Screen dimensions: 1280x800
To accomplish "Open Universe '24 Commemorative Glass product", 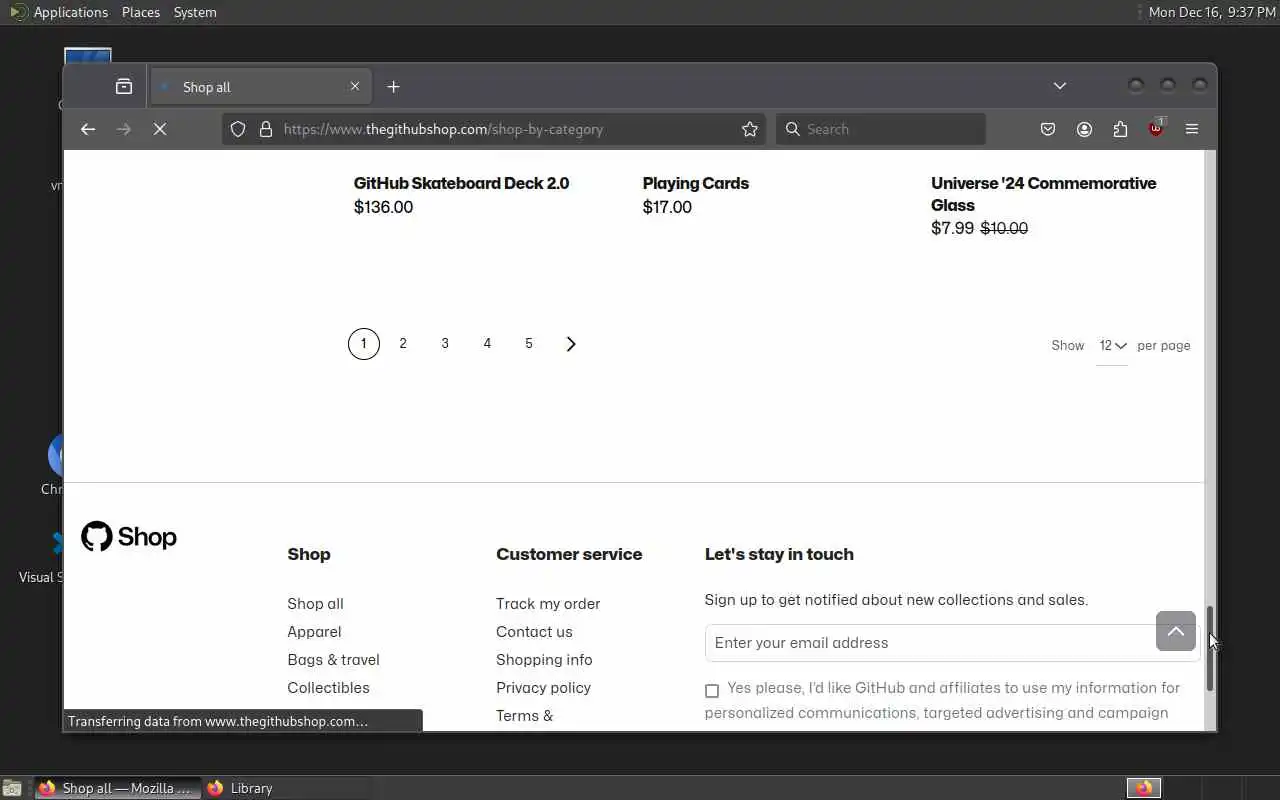I will click(x=1043, y=194).
